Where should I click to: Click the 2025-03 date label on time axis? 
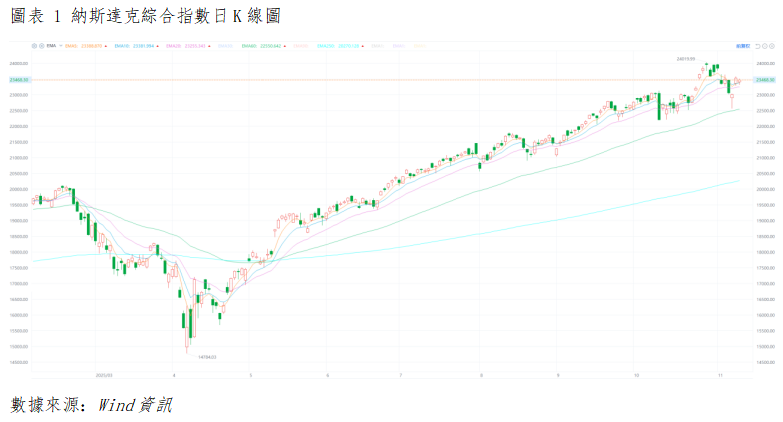point(102,375)
